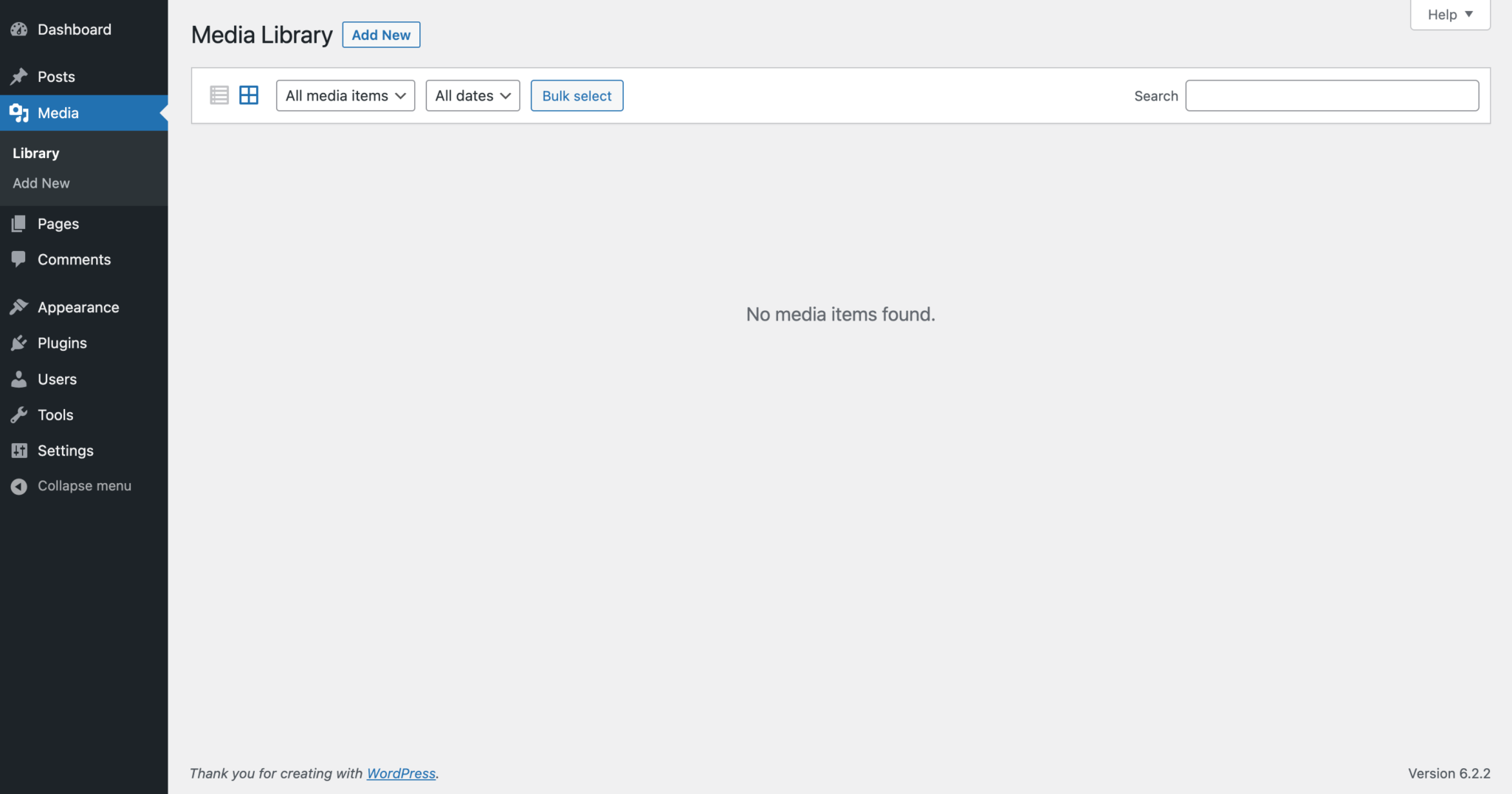Switch to list view
This screenshot has height=794, width=1512.
[x=219, y=95]
